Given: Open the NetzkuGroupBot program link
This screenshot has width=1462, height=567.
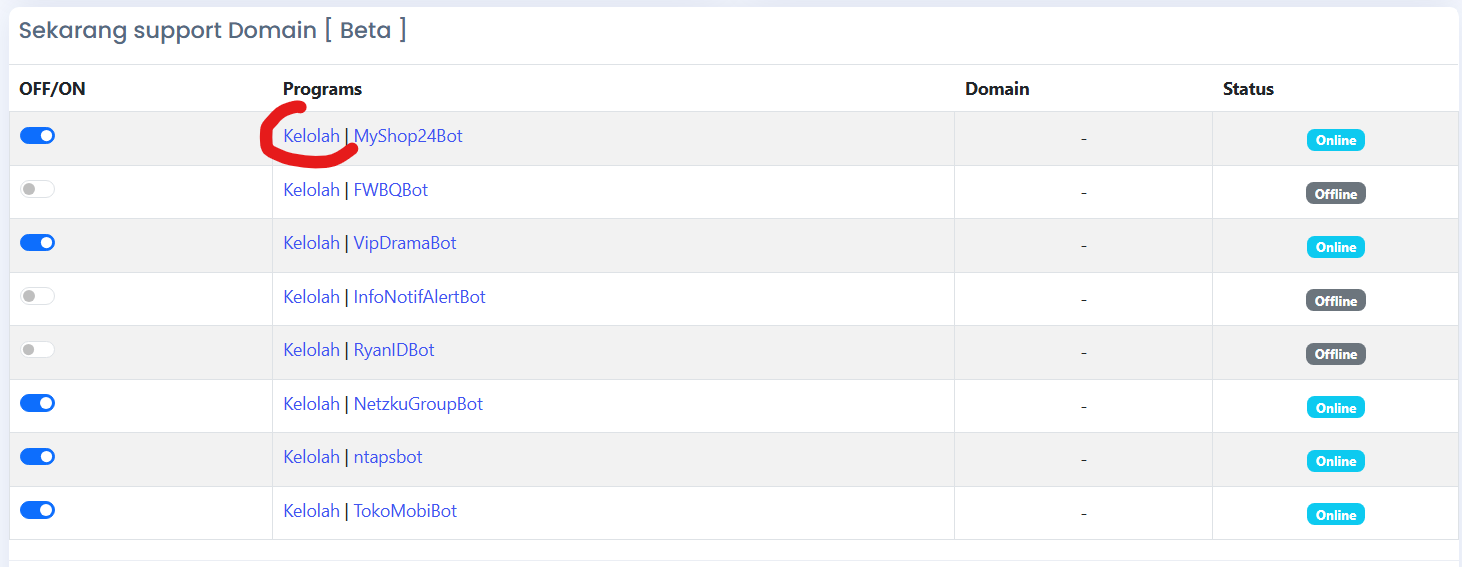Looking at the screenshot, I should tap(418, 404).
